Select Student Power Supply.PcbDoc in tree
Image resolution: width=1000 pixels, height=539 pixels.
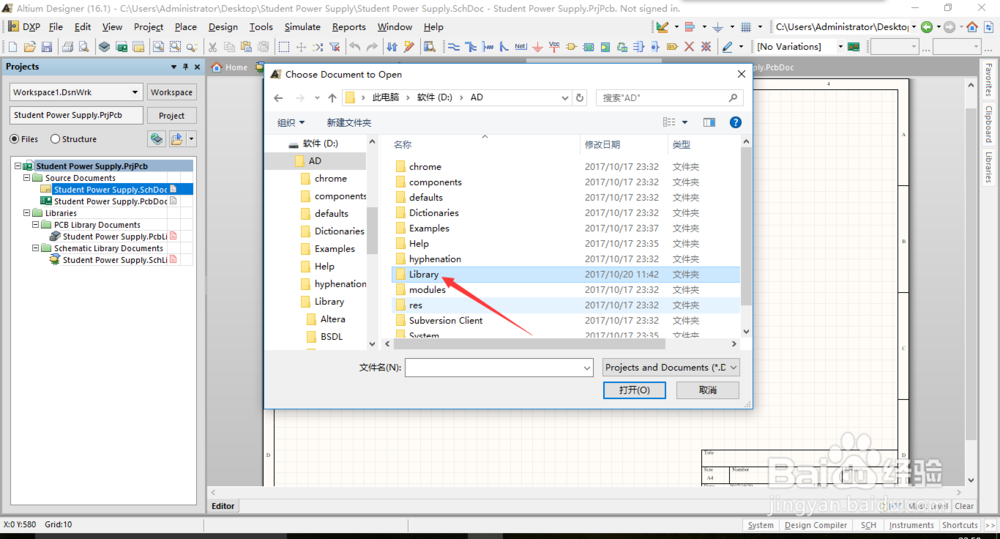tap(110, 202)
